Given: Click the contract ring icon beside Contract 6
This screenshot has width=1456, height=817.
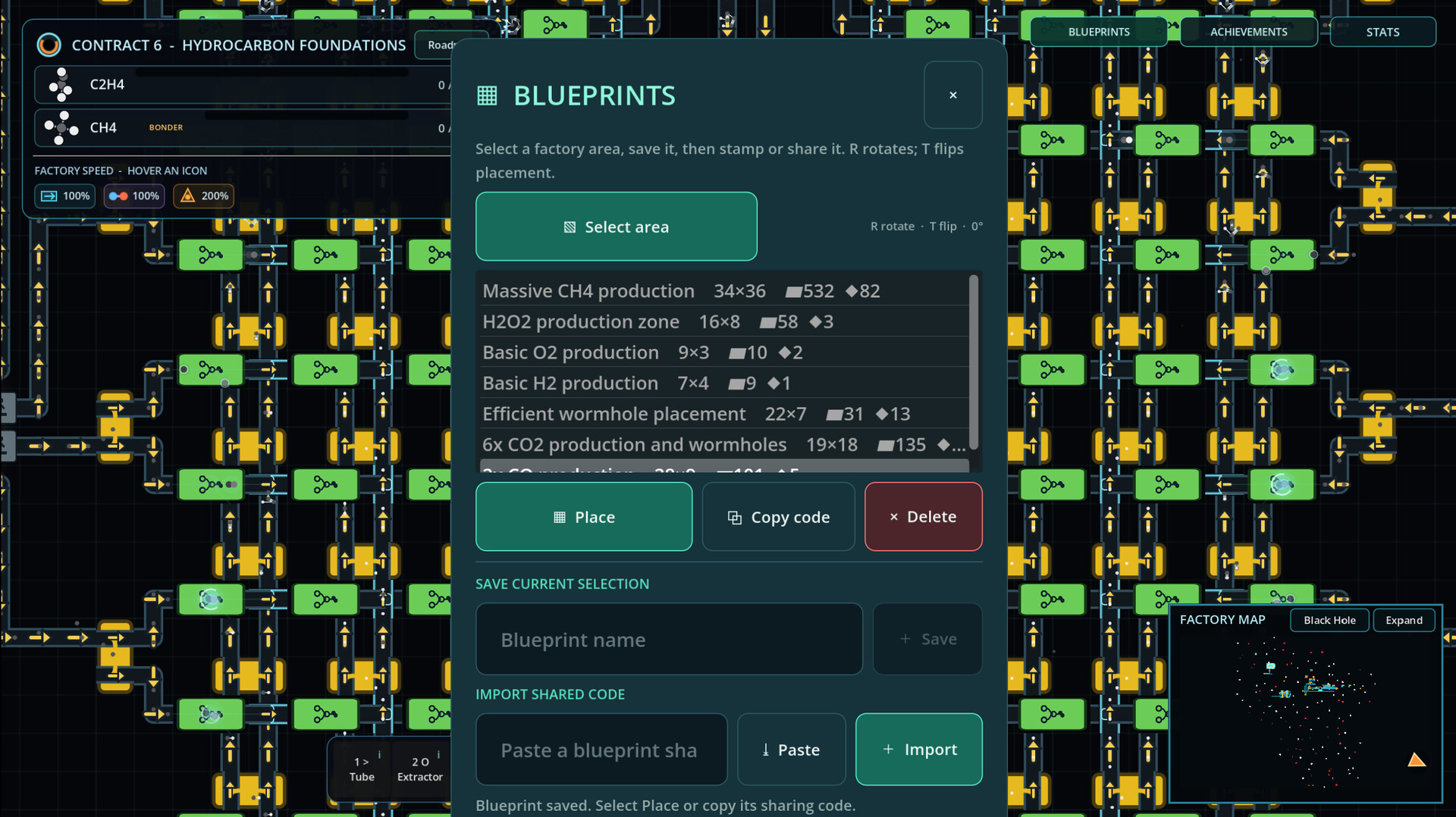Looking at the screenshot, I should [49, 45].
